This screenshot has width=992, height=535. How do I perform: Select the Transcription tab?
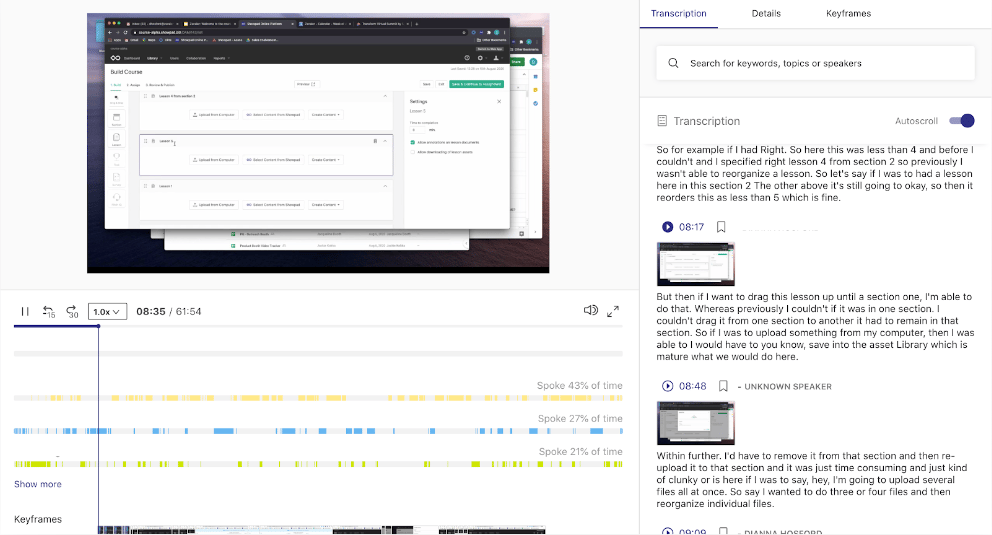click(678, 14)
